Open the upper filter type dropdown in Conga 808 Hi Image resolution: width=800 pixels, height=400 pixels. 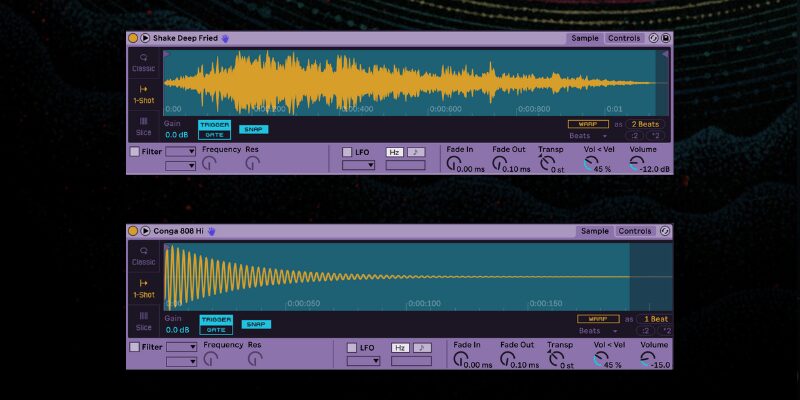pos(182,346)
